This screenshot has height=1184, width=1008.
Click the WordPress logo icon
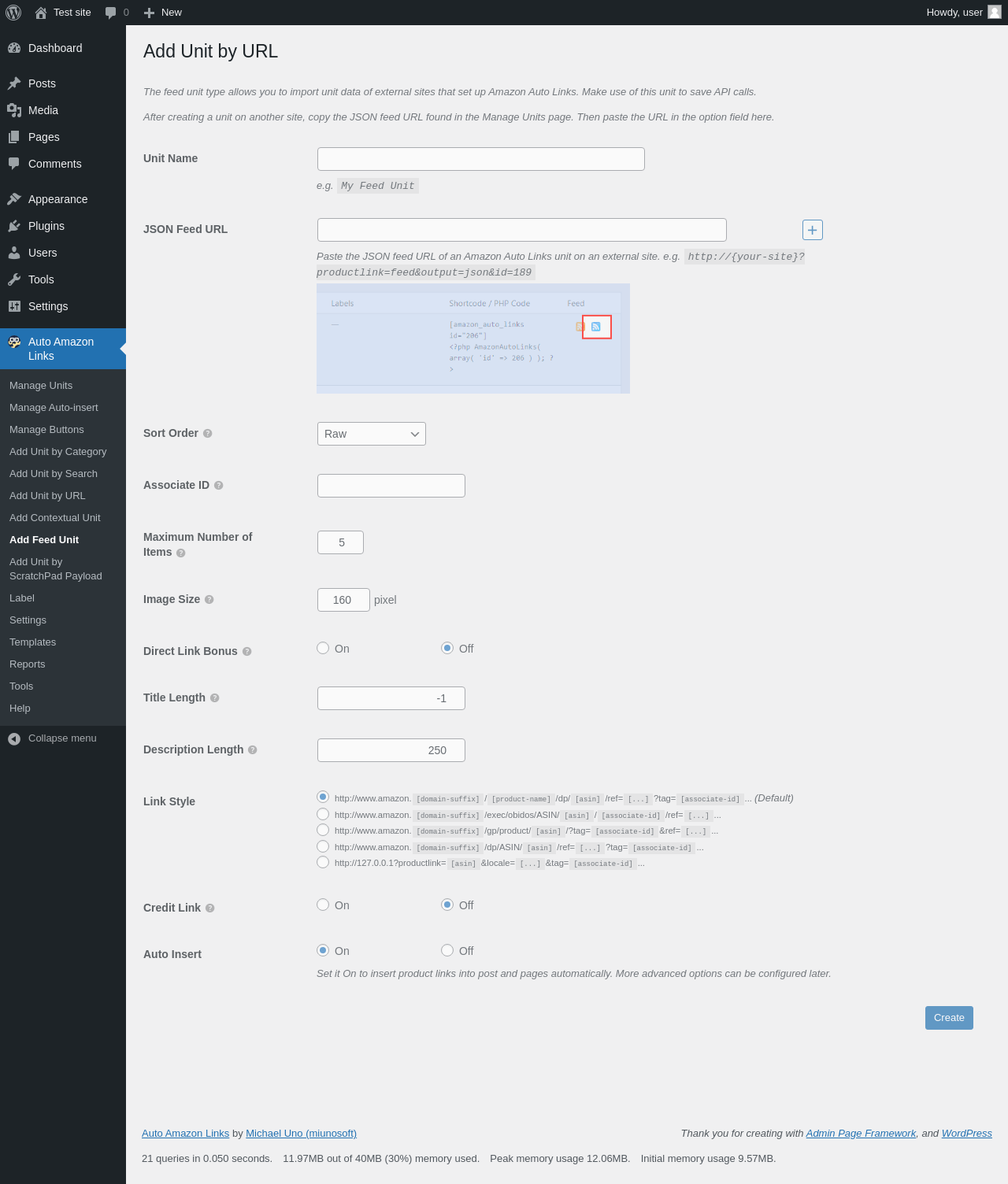(x=13, y=13)
